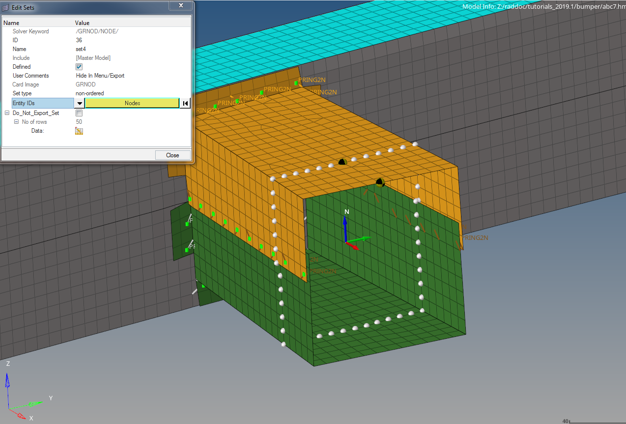Screen dimensions: 626x424
Task: Click the PRING2N label right of the orange box
Action: click(475, 238)
